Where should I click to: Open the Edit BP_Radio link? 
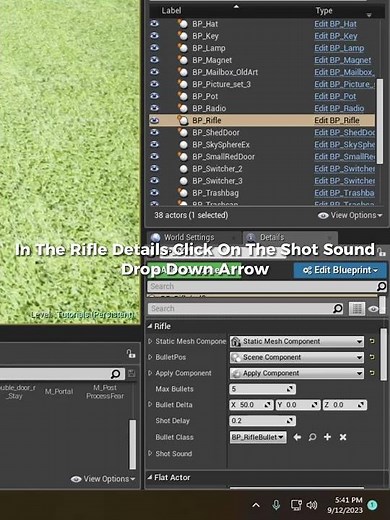click(339, 108)
